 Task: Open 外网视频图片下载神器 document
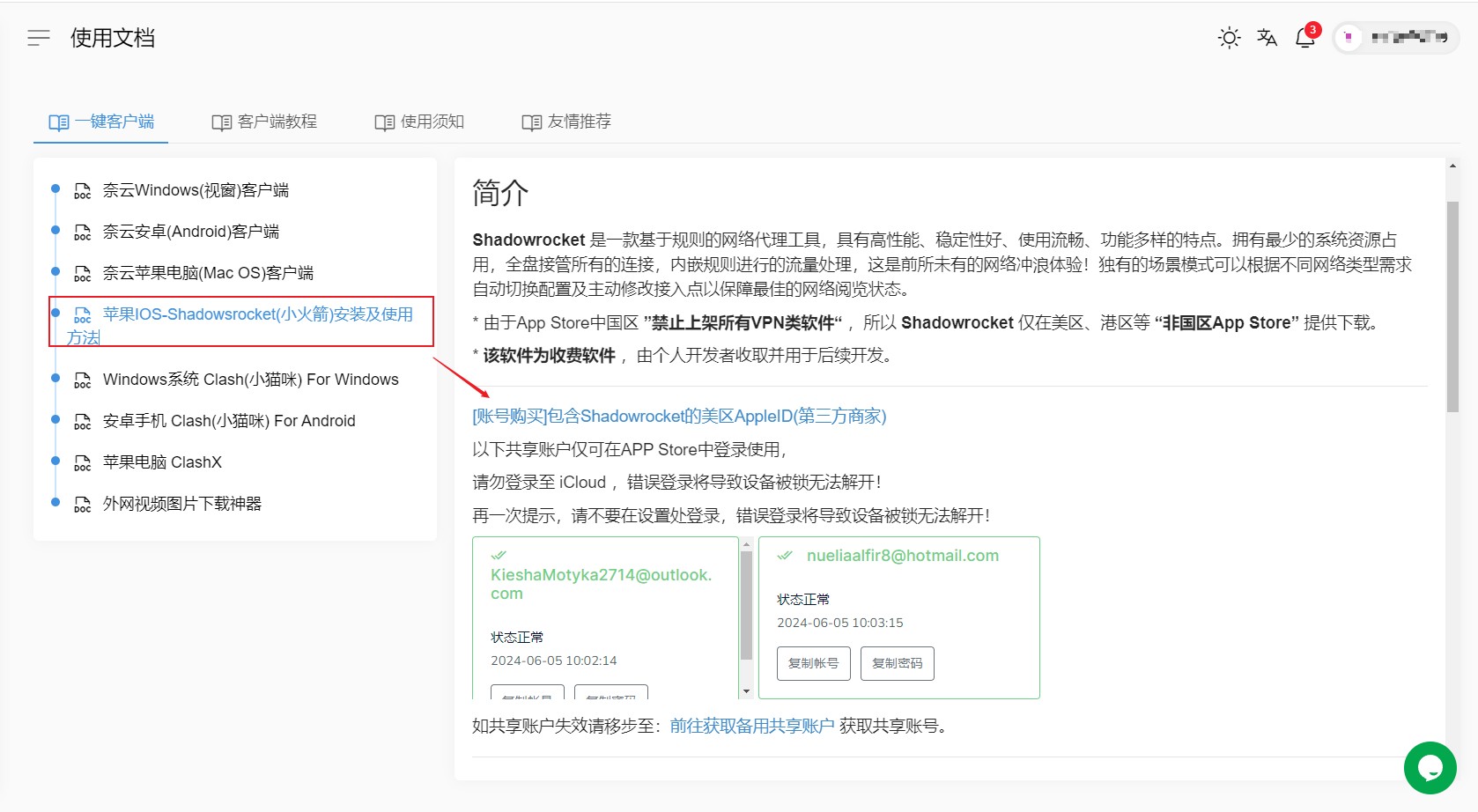182,504
